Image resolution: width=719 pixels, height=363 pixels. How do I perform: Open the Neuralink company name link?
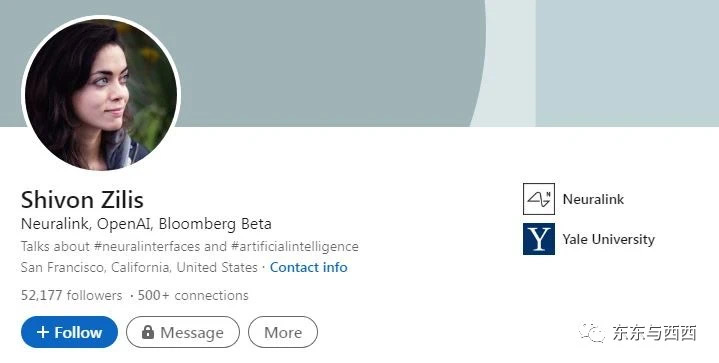coord(593,199)
